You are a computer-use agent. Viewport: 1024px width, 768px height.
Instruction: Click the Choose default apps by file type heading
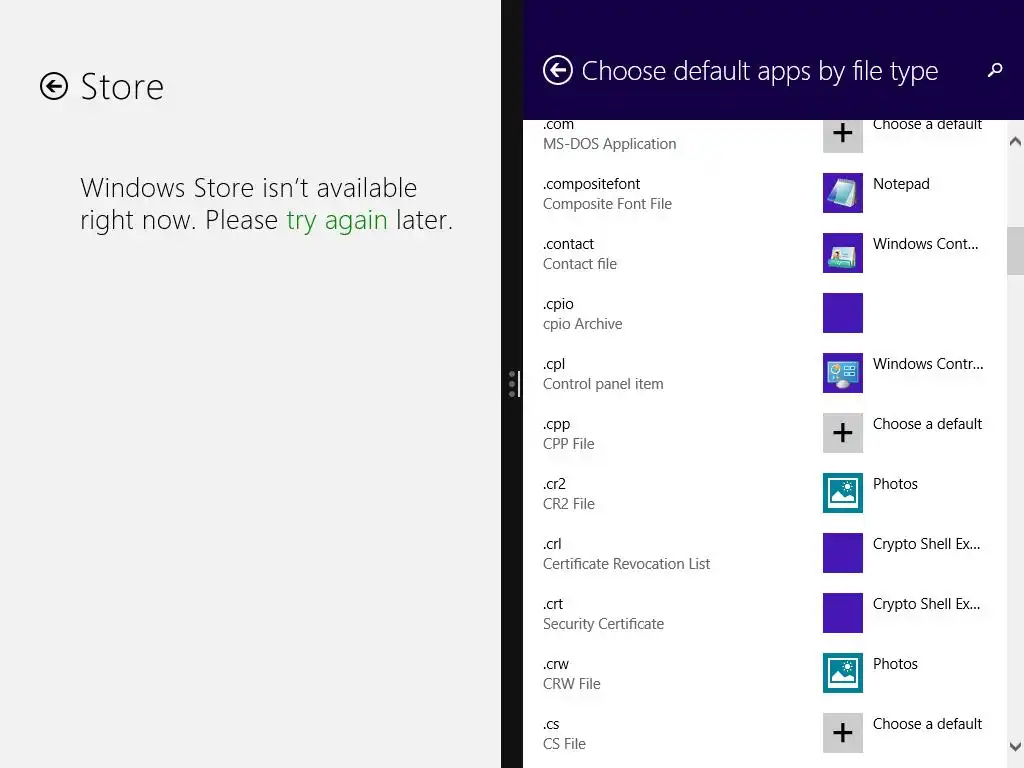(x=760, y=71)
